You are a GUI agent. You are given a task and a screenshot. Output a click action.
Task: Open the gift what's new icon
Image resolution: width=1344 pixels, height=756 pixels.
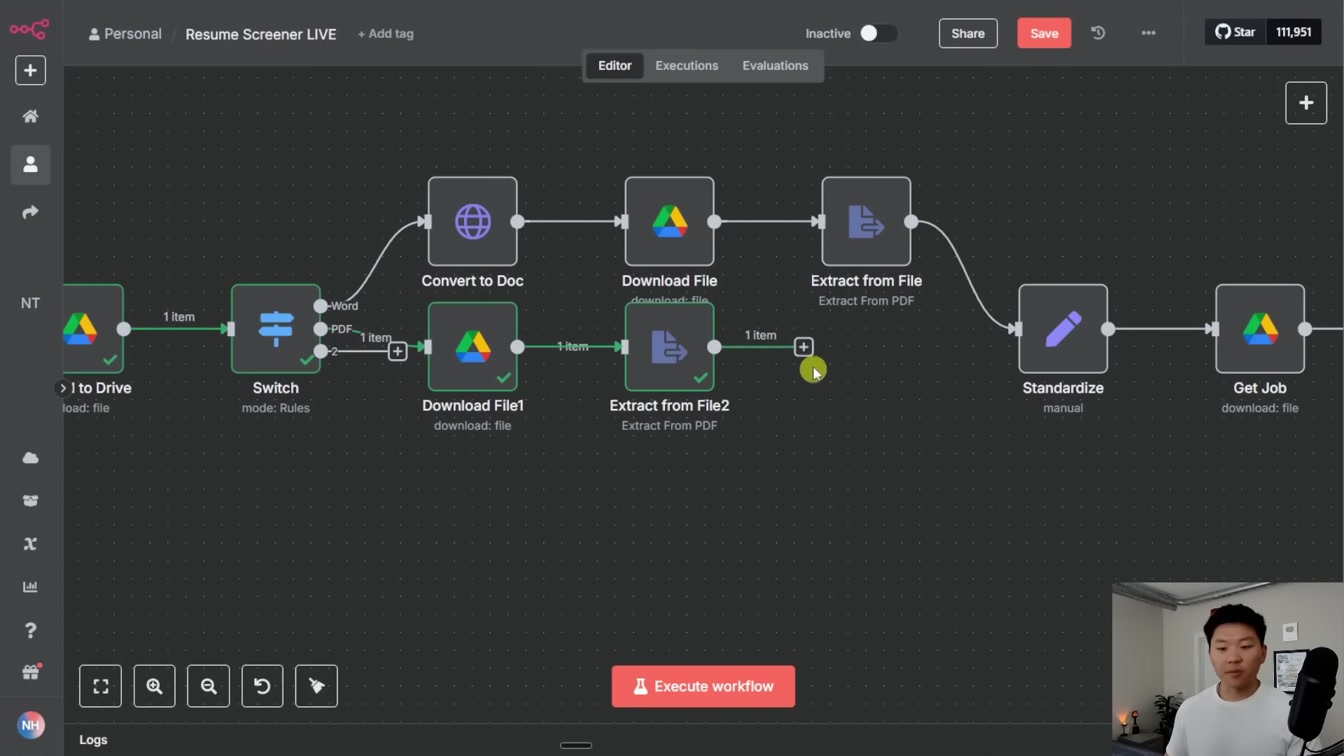point(30,672)
